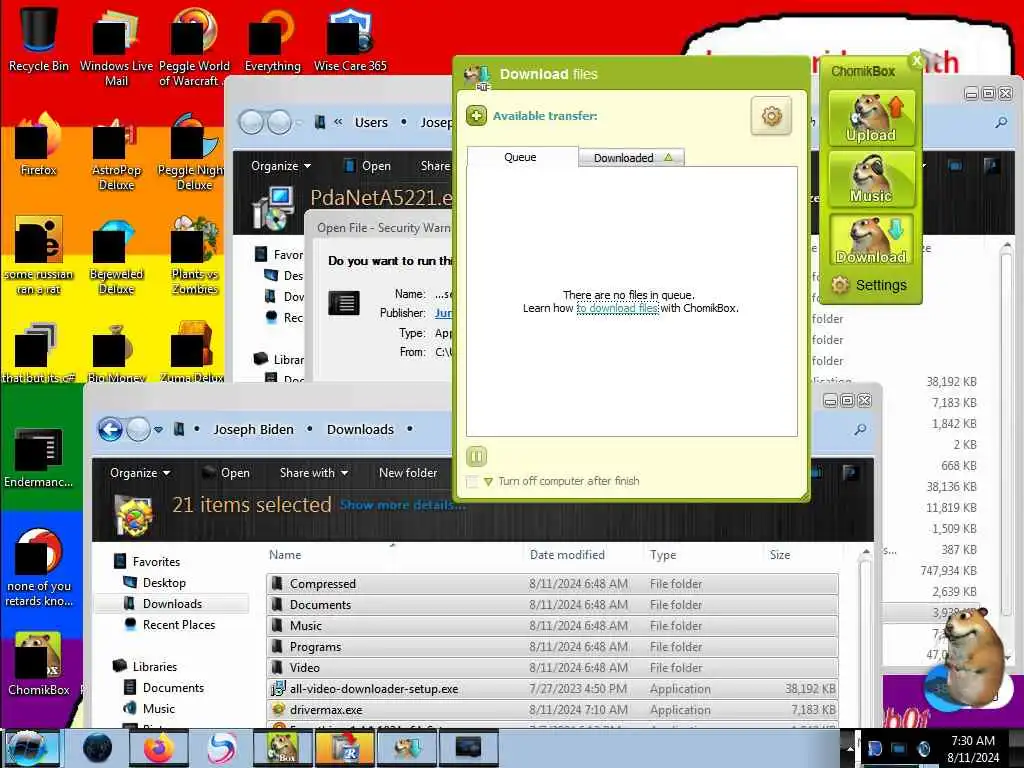This screenshot has height=768, width=1024.
Task: Open Bejeweled Deluxe desktop icon
Action: [x=116, y=257]
